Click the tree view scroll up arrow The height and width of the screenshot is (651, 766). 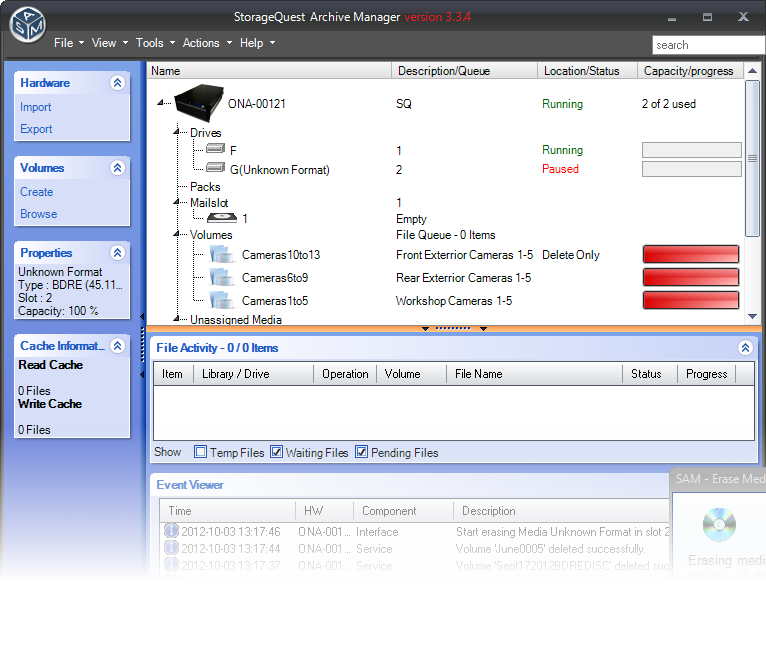pyautogui.click(x=752, y=71)
